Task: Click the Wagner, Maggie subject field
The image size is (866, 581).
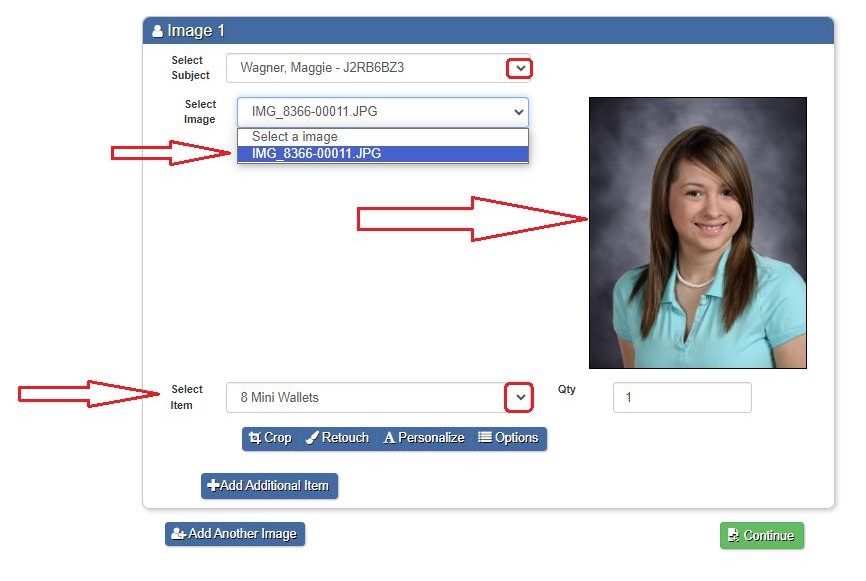Action: pos(365,68)
